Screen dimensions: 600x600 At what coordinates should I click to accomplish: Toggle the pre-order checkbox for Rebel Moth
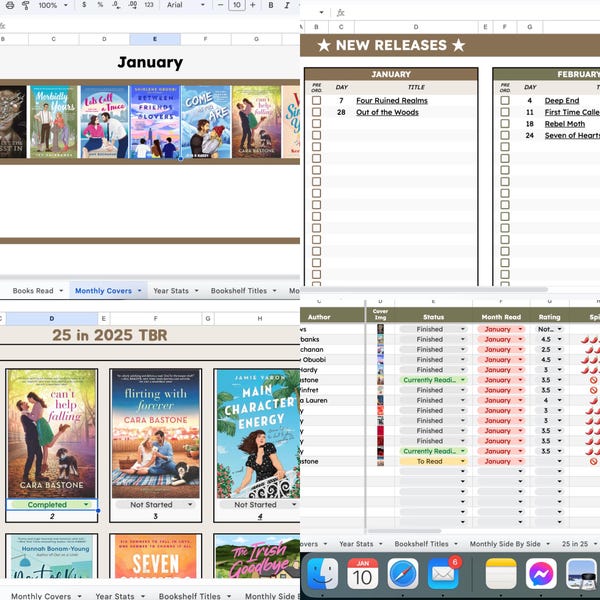(505, 124)
